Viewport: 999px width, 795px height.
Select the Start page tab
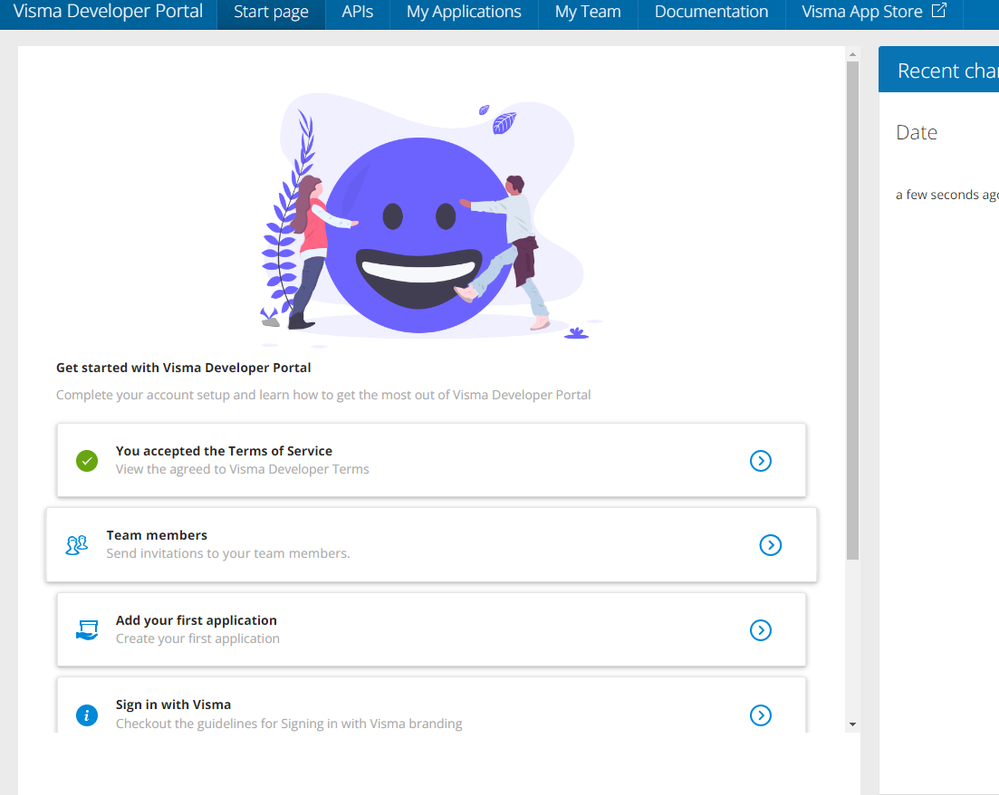[270, 13]
